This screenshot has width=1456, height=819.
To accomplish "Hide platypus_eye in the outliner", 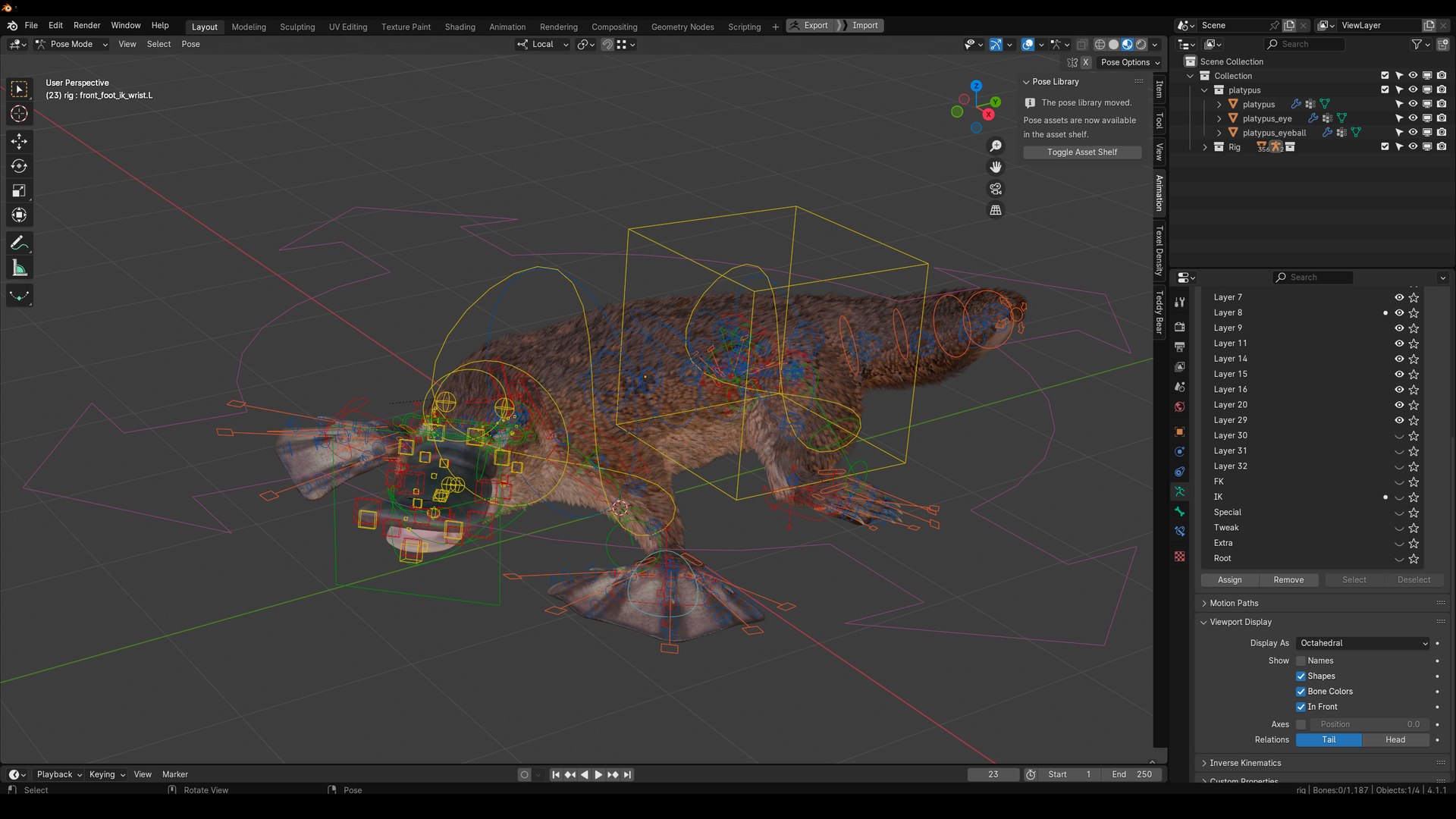I will (x=1413, y=118).
